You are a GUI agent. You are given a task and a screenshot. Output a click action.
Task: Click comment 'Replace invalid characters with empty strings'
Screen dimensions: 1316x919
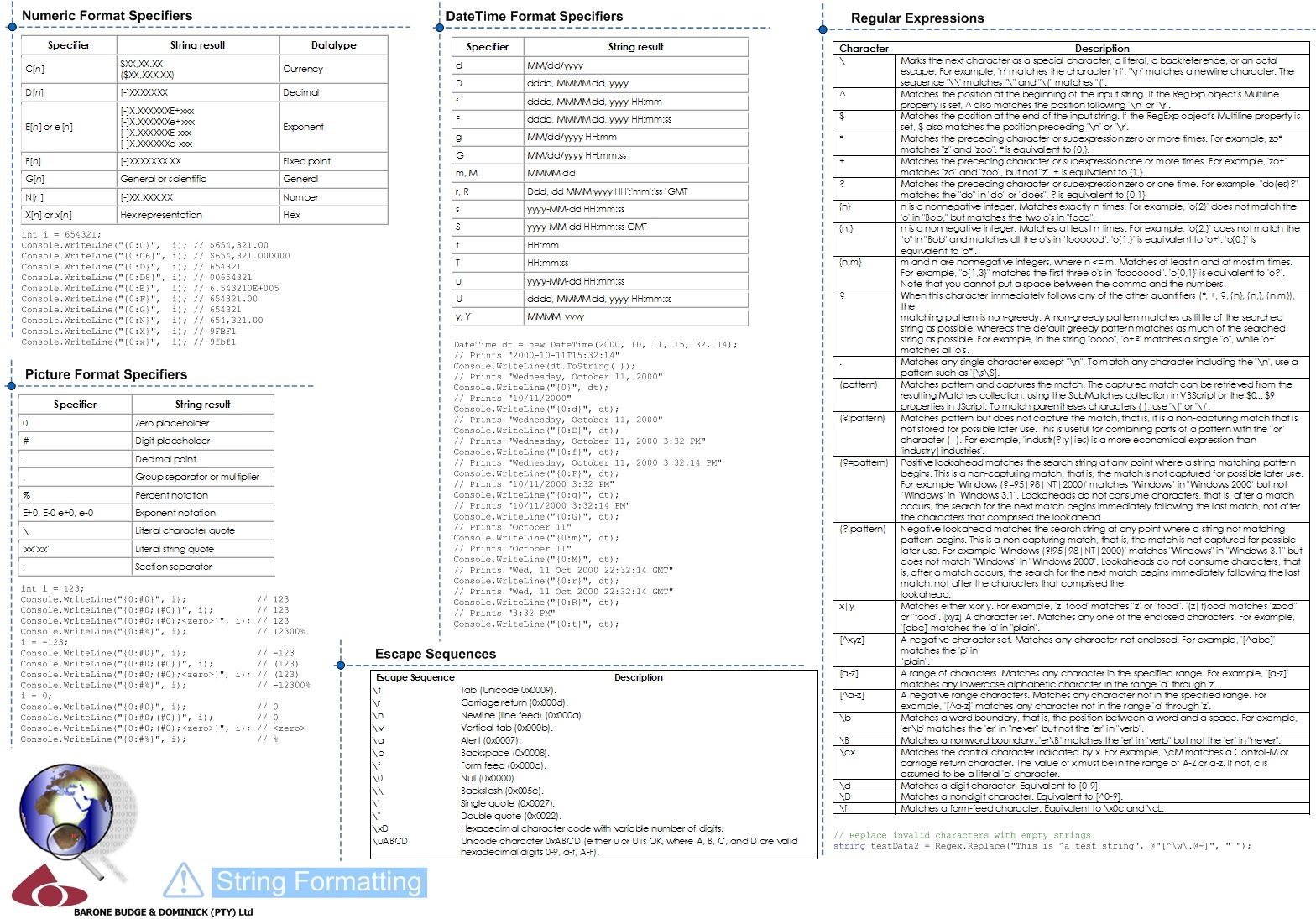[x=962, y=835]
